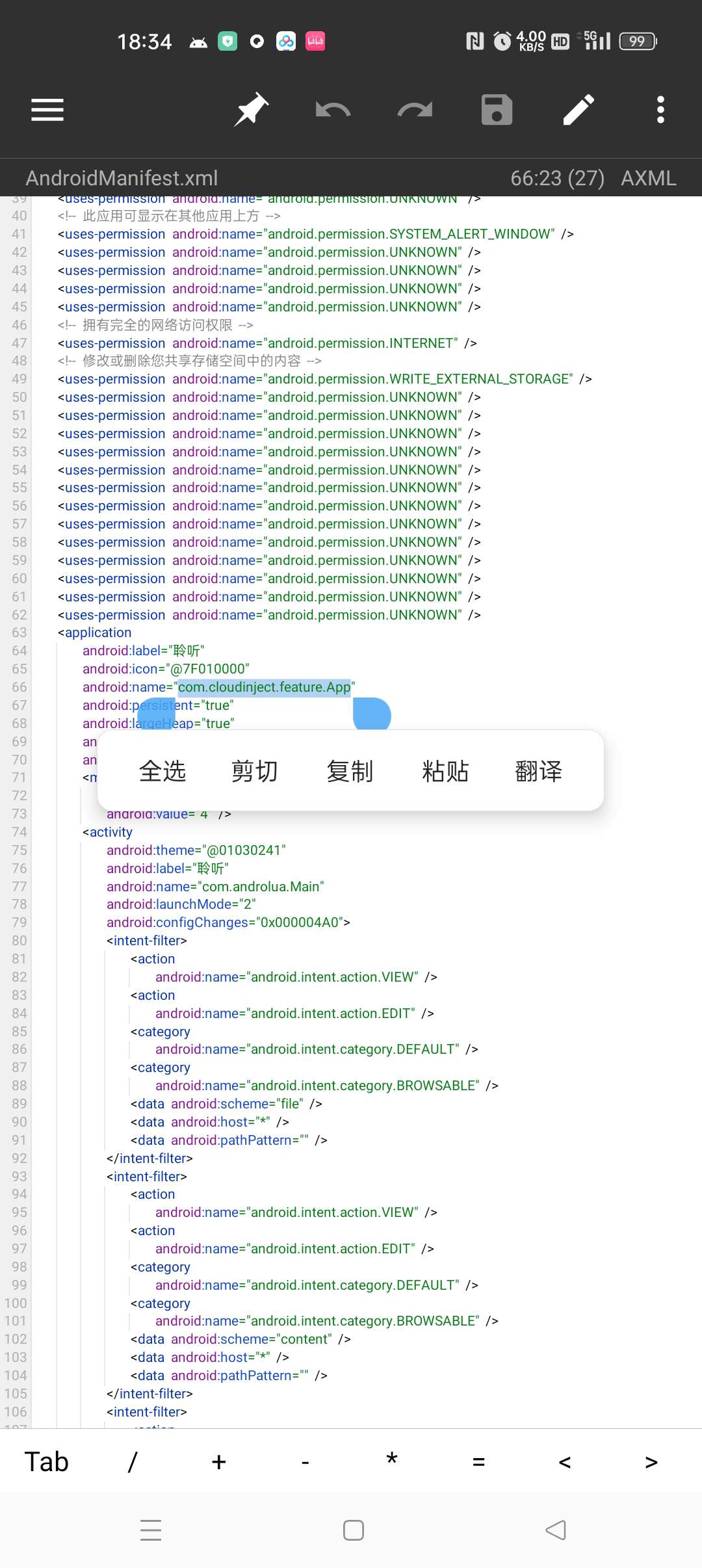The height and width of the screenshot is (1568, 702).
Task: Tap the AXML file type label
Action: 648,178
